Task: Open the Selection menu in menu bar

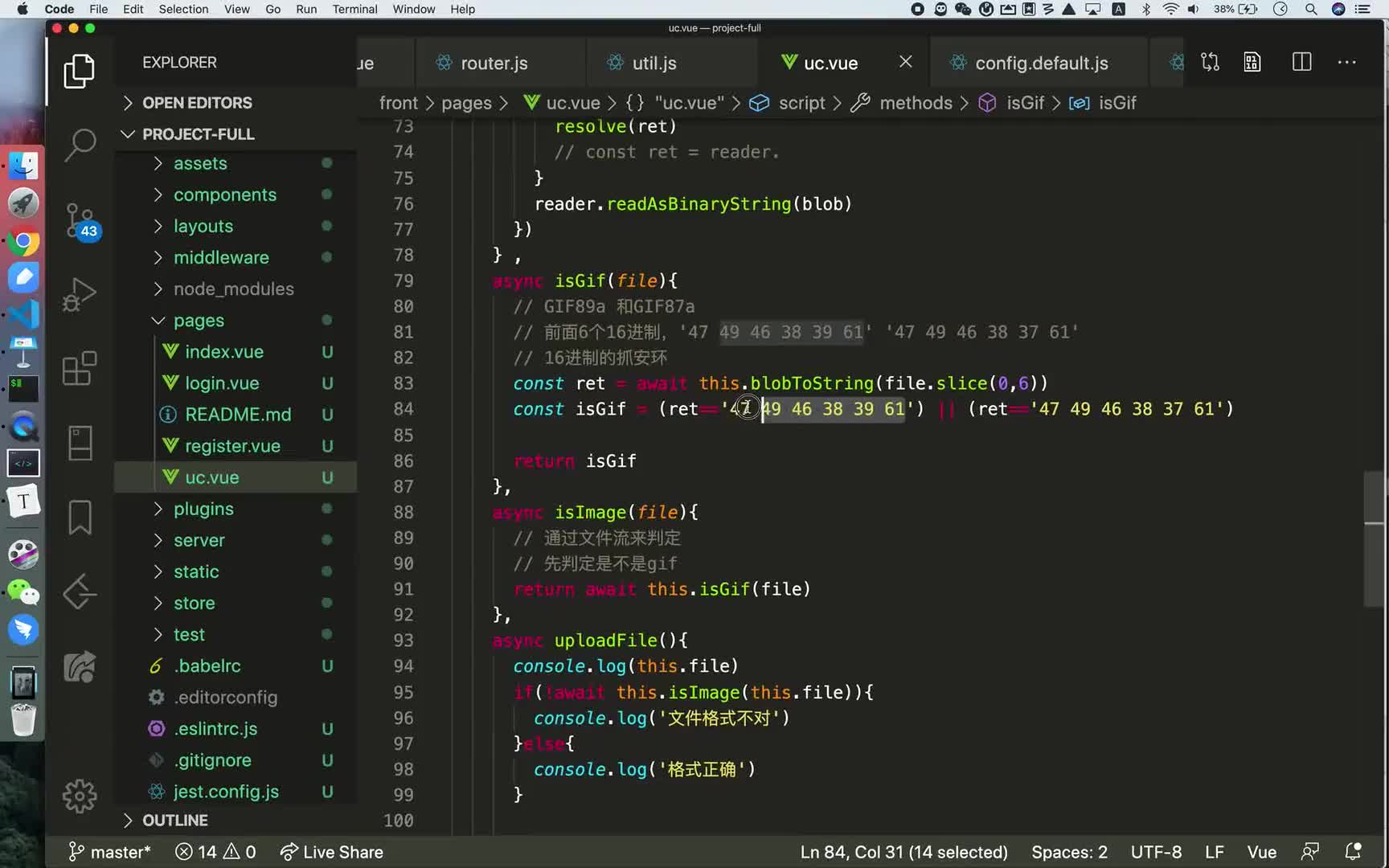Action: point(183,9)
